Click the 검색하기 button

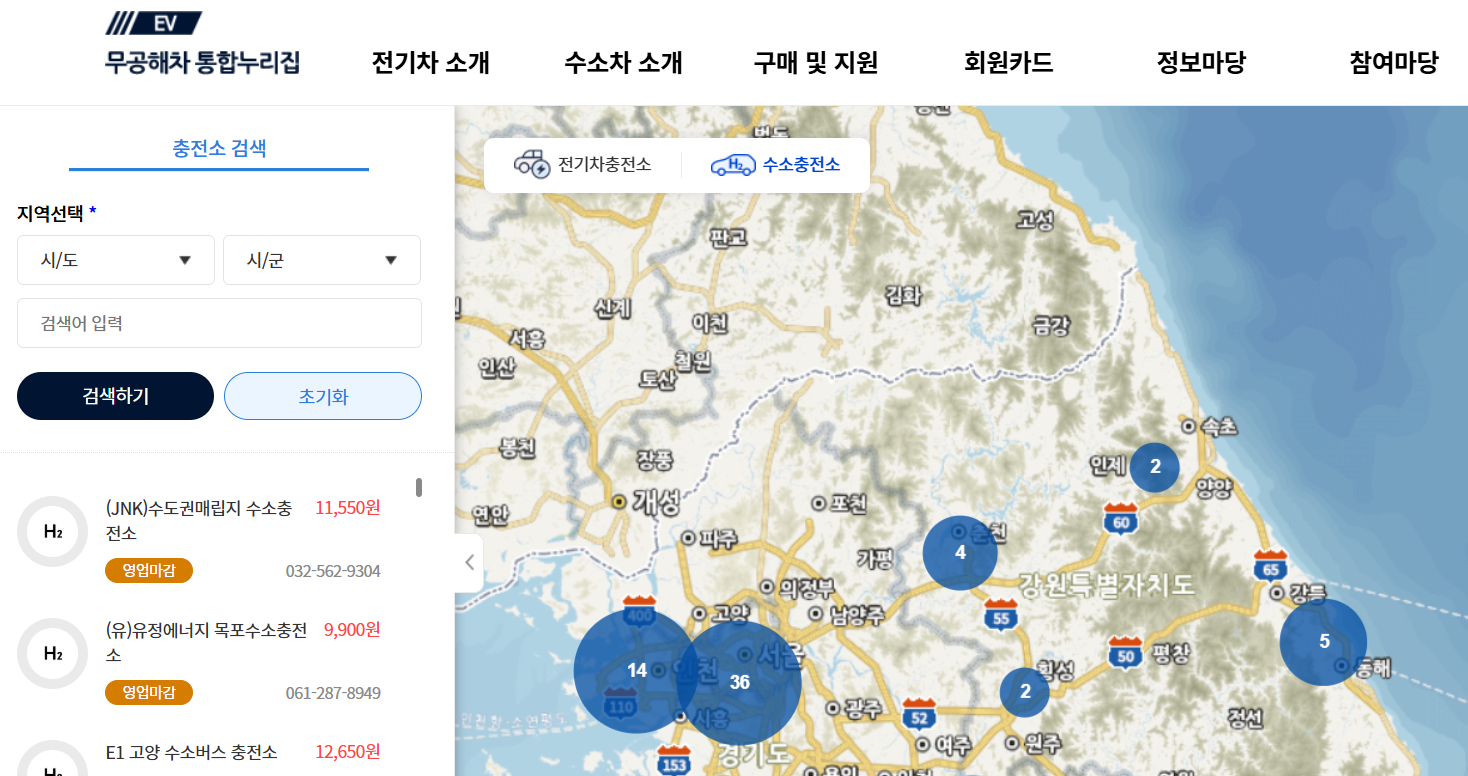click(115, 396)
